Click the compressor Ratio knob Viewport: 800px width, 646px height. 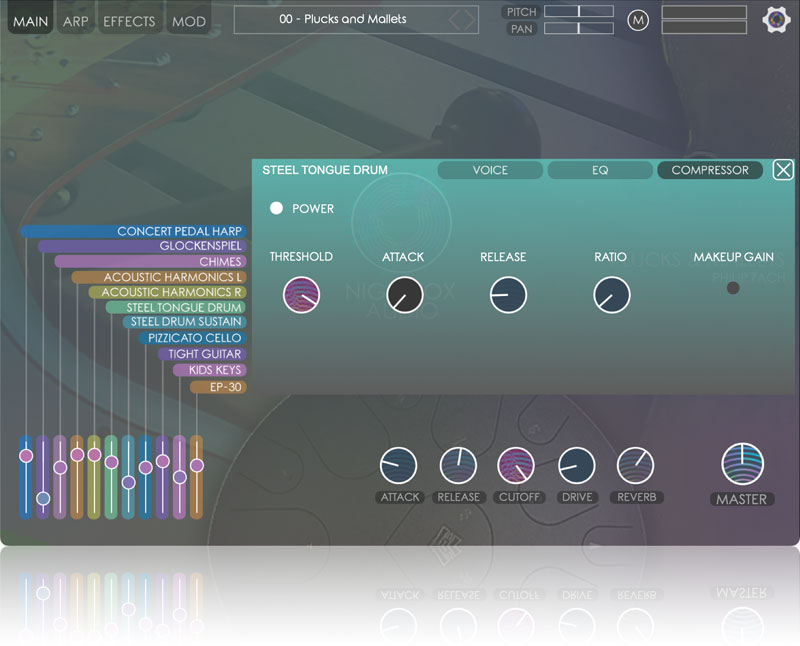point(612,295)
